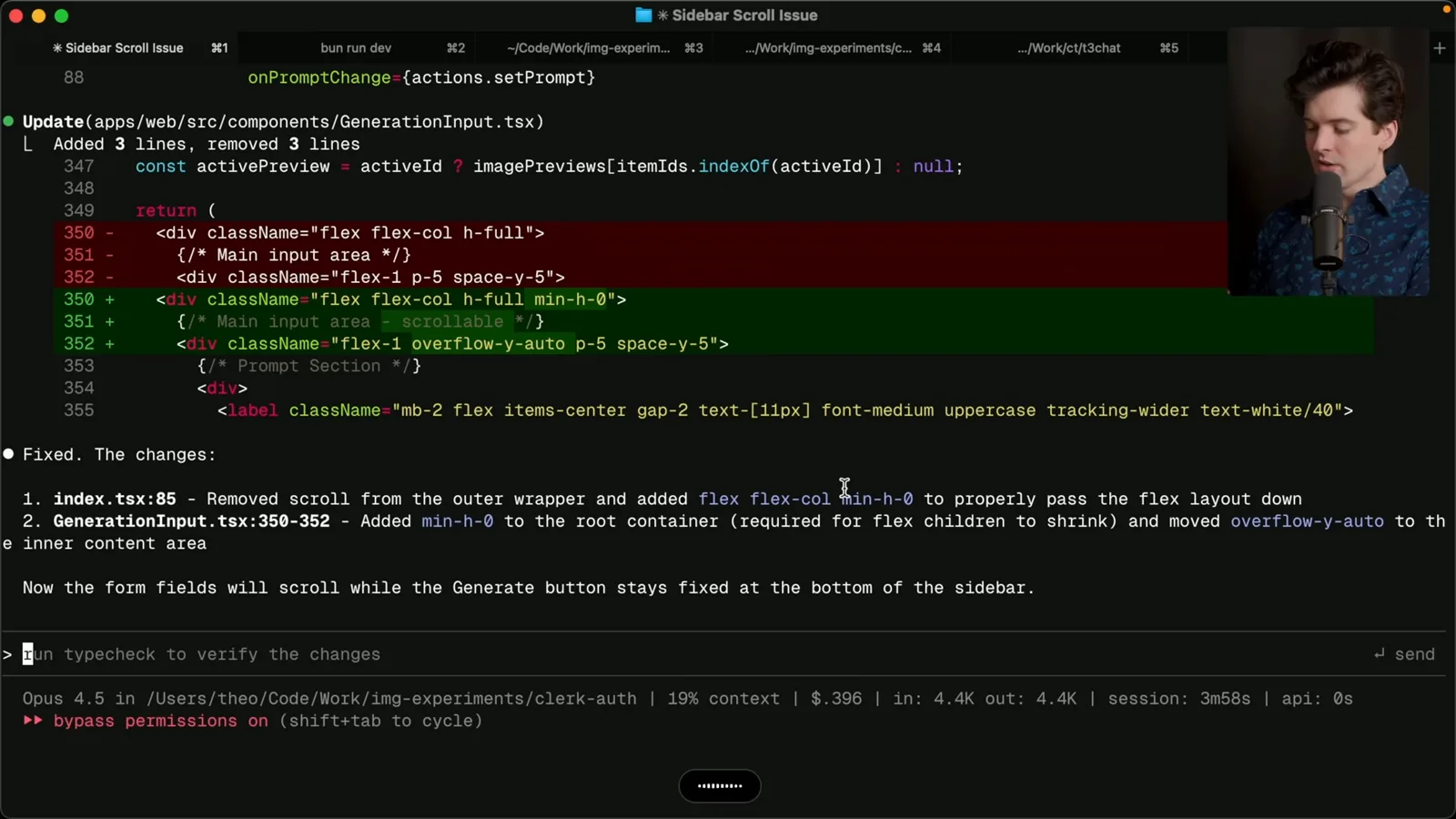Click bypass permissions on status text
This screenshot has height=819, width=1456.
(x=160, y=721)
